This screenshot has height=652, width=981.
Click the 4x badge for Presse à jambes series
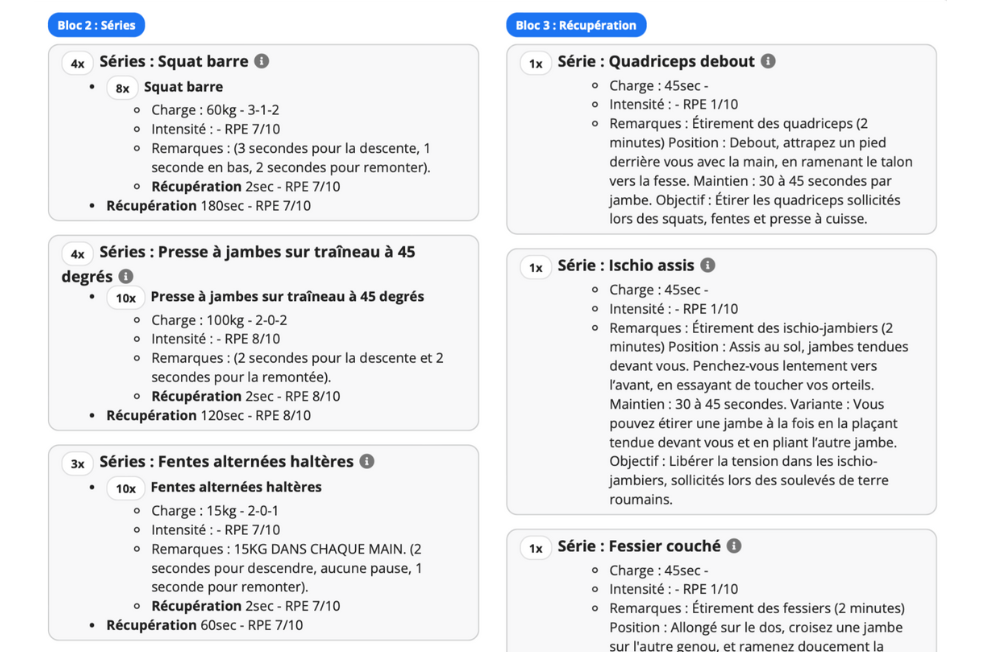pyautogui.click(x=77, y=254)
